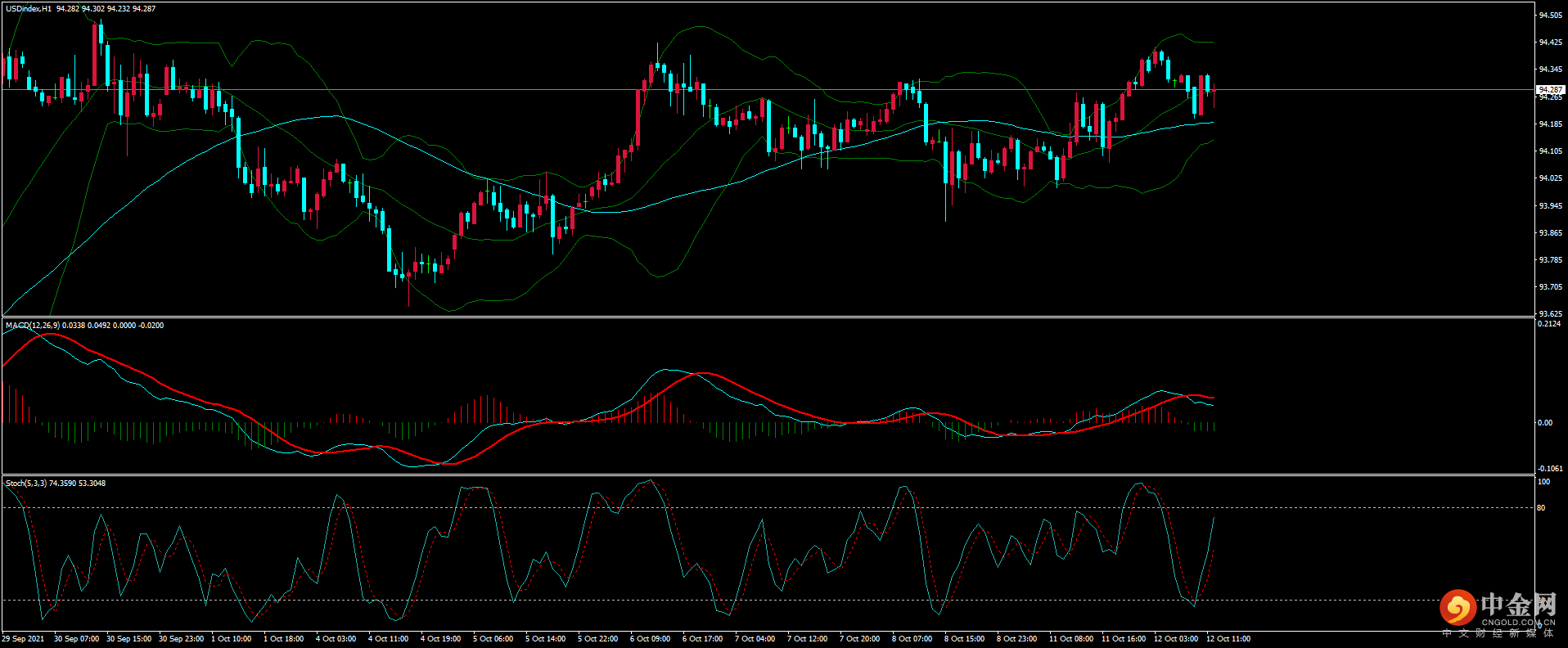The height and width of the screenshot is (648, 1568).
Task: Click the MACD 0.00 axis label
Action: point(1544,423)
